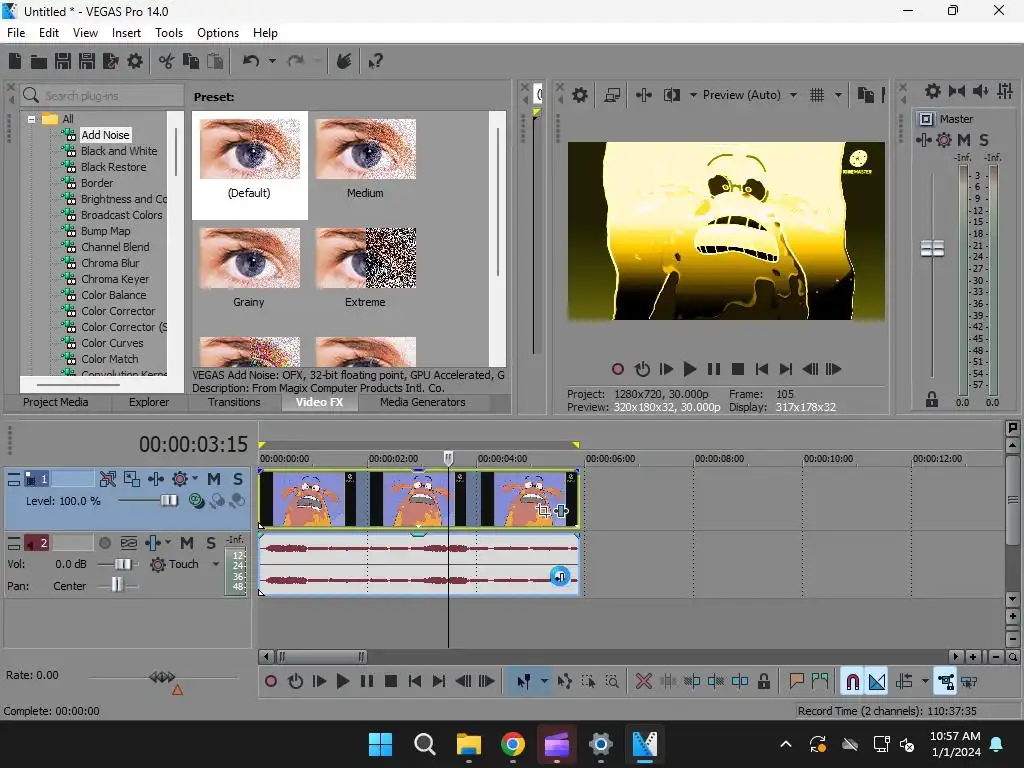Open the Undo history dropdown arrow
1024x768 pixels.
click(272, 61)
